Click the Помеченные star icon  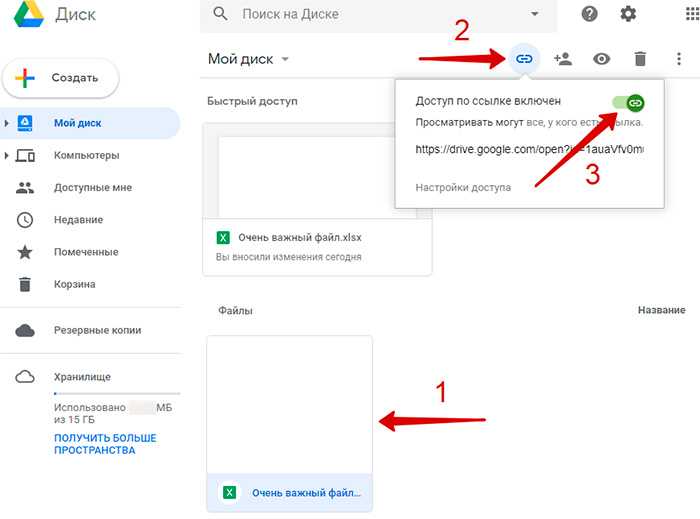(x=25, y=252)
